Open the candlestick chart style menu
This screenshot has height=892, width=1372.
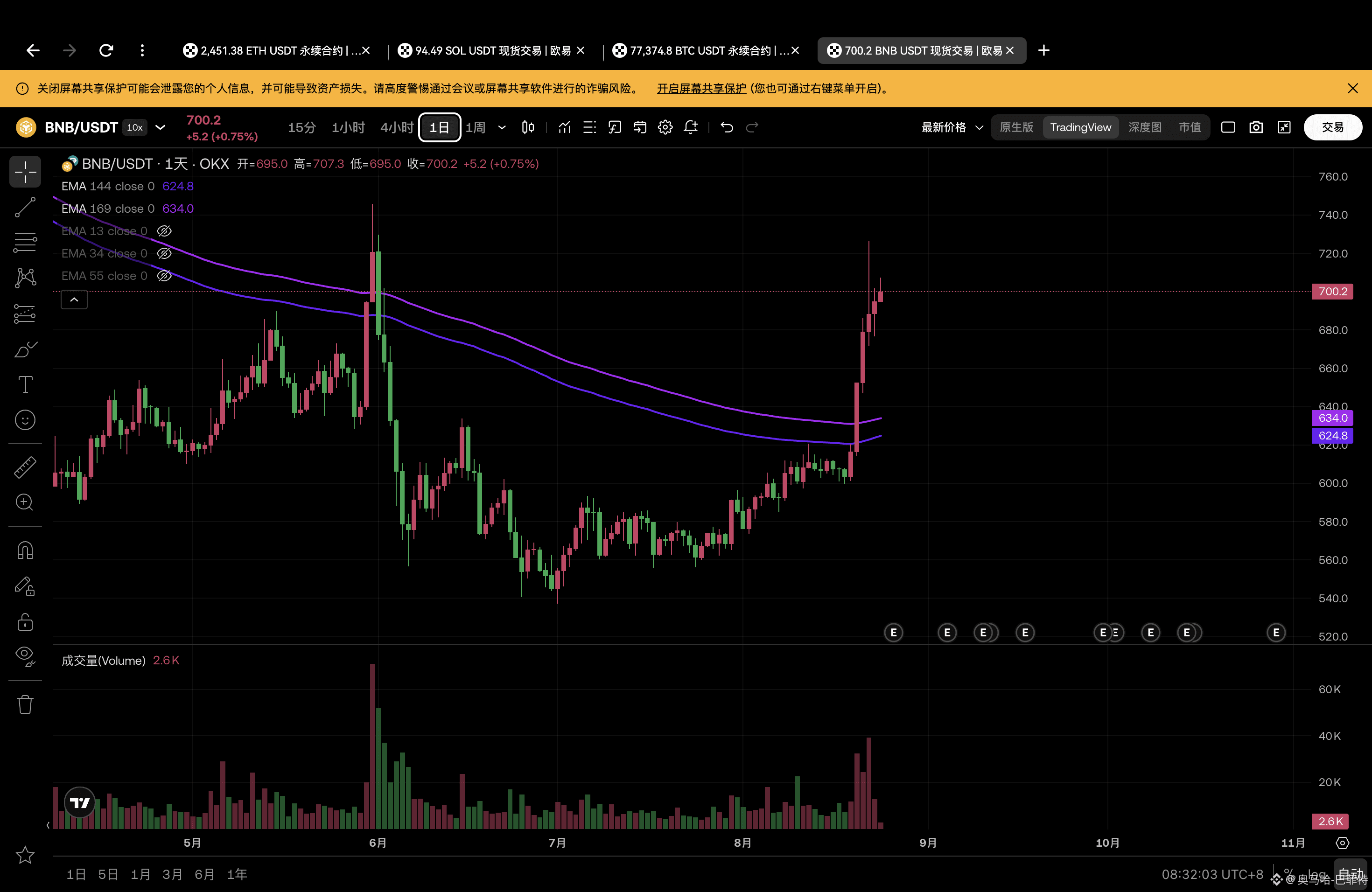(528, 127)
